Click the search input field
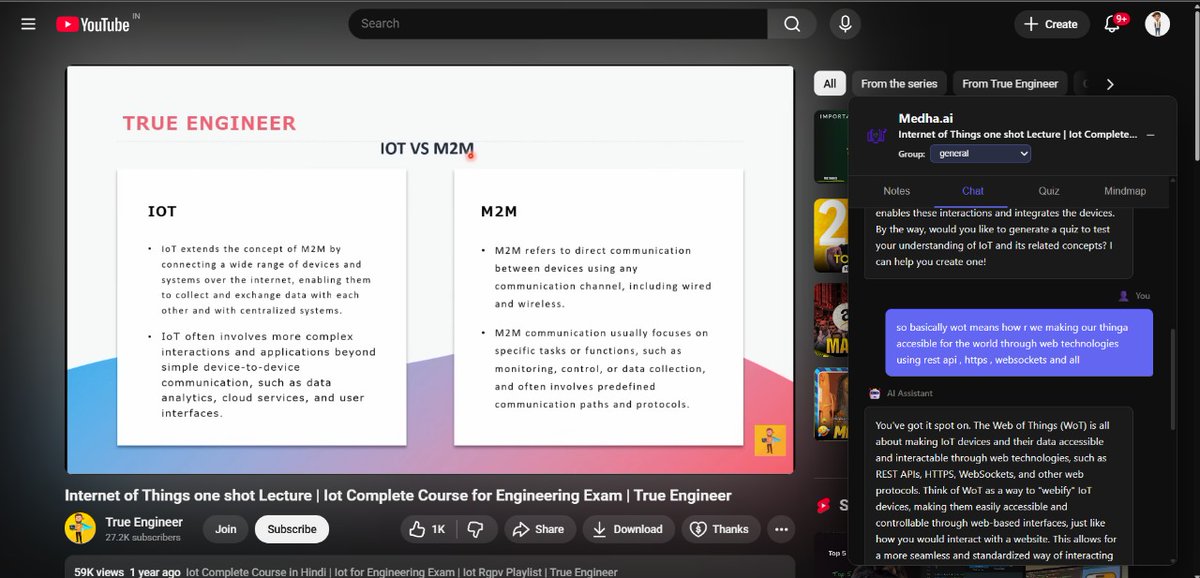 point(560,22)
